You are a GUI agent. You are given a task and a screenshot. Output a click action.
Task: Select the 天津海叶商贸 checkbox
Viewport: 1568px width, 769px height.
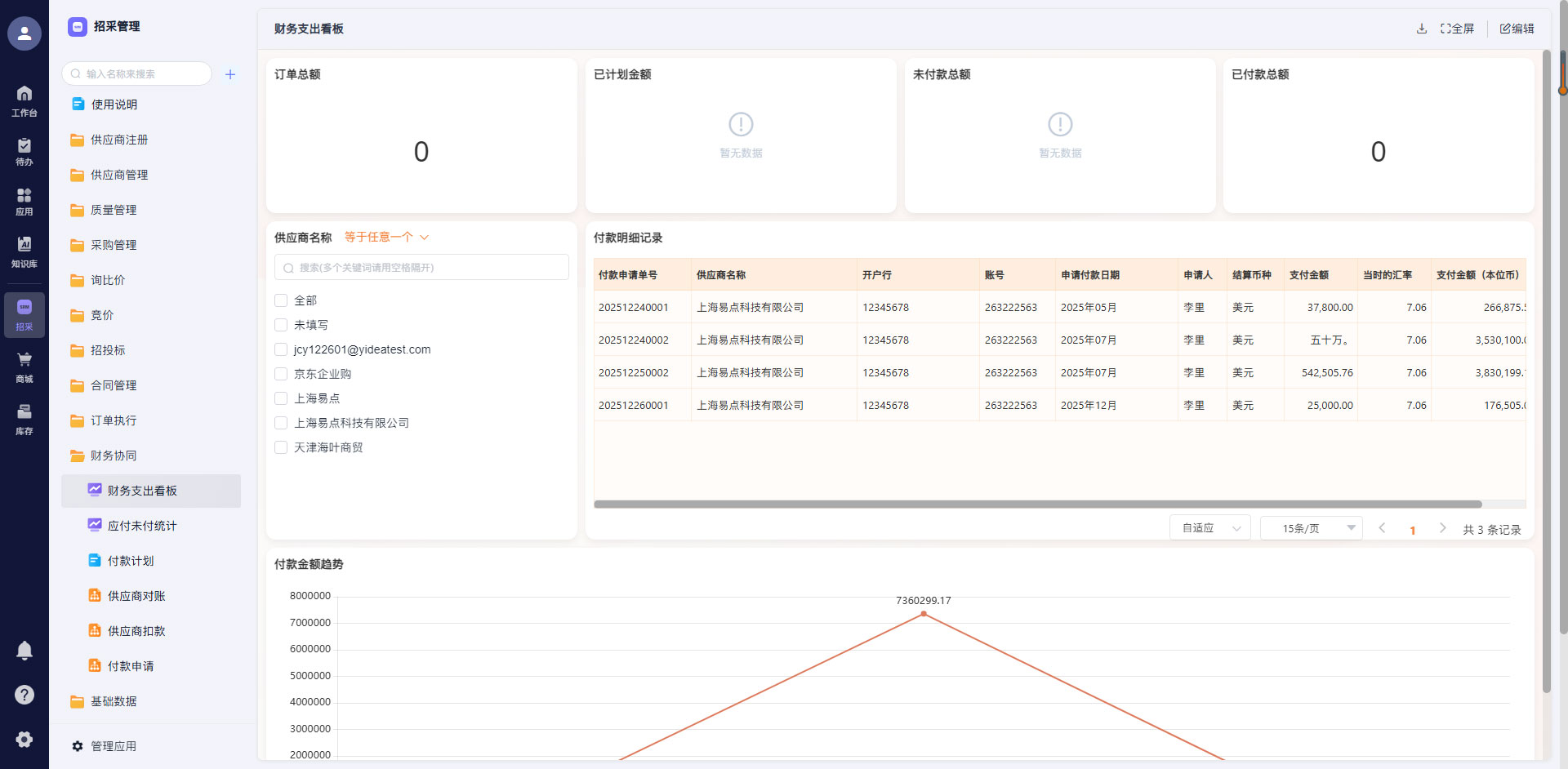tap(281, 447)
